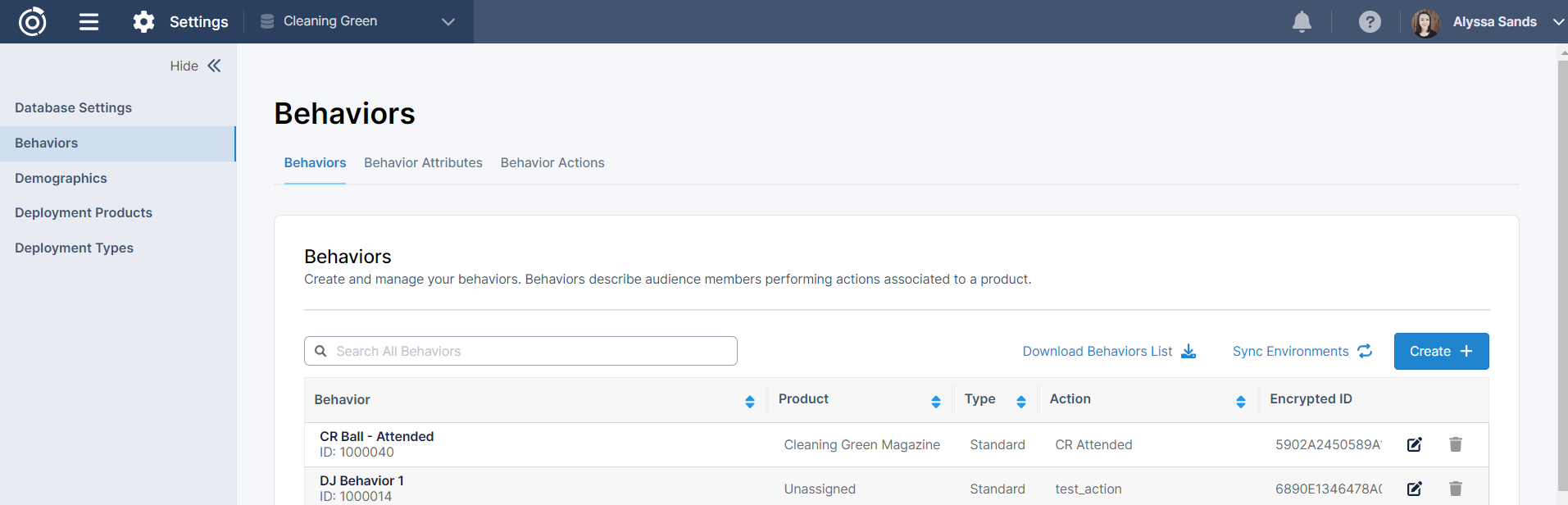Click the Settings gear icon

coord(143,22)
